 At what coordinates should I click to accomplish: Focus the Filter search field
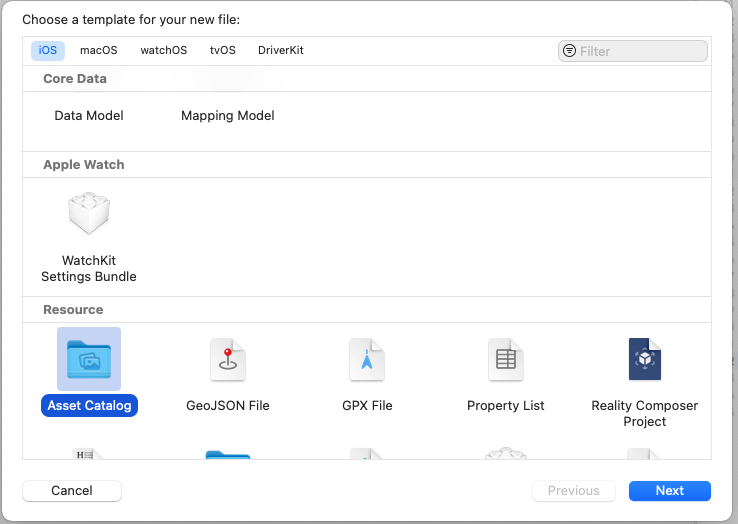633,51
